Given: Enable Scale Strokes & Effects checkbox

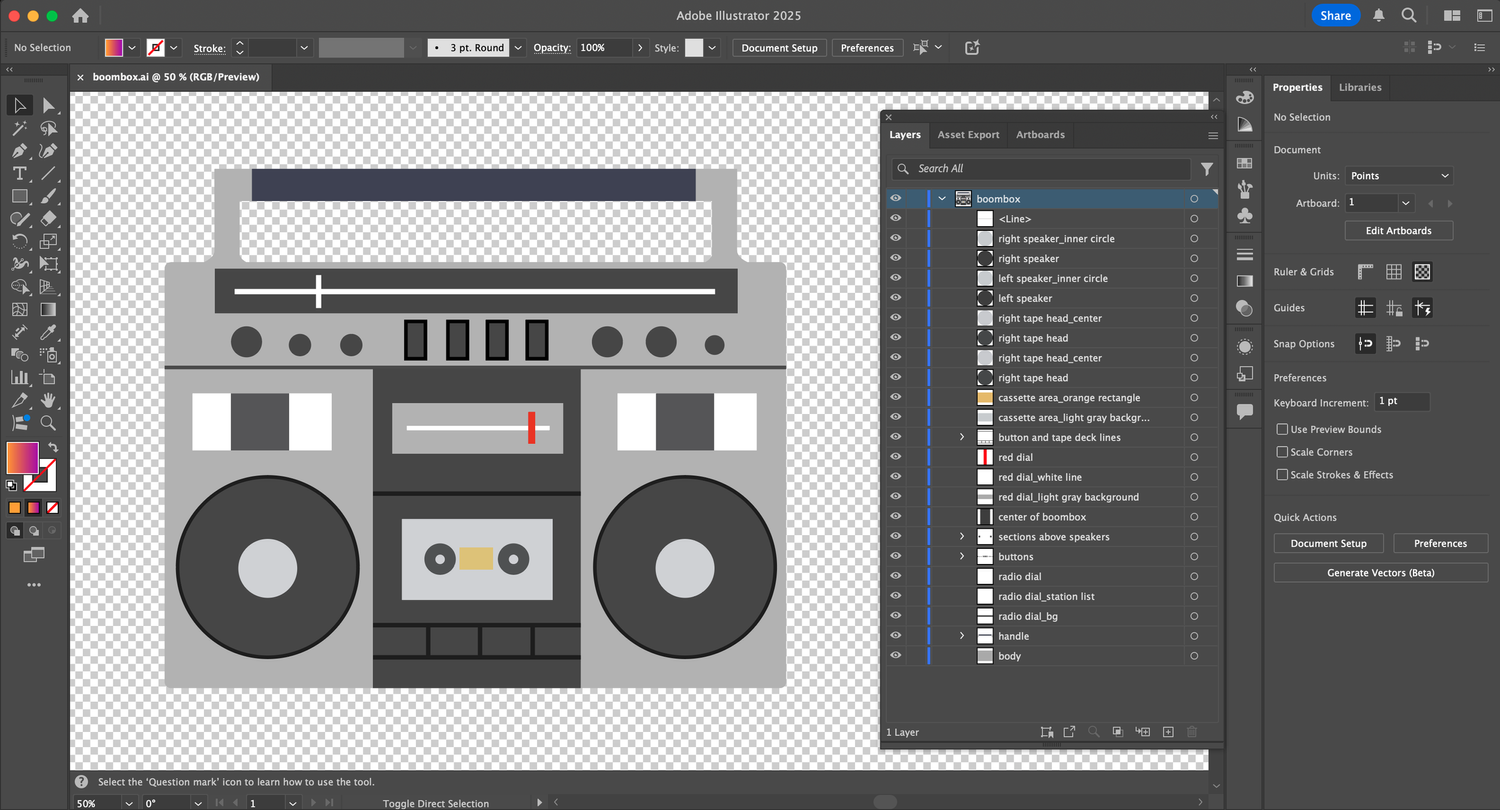Looking at the screenshot, I should point(1282,475).
